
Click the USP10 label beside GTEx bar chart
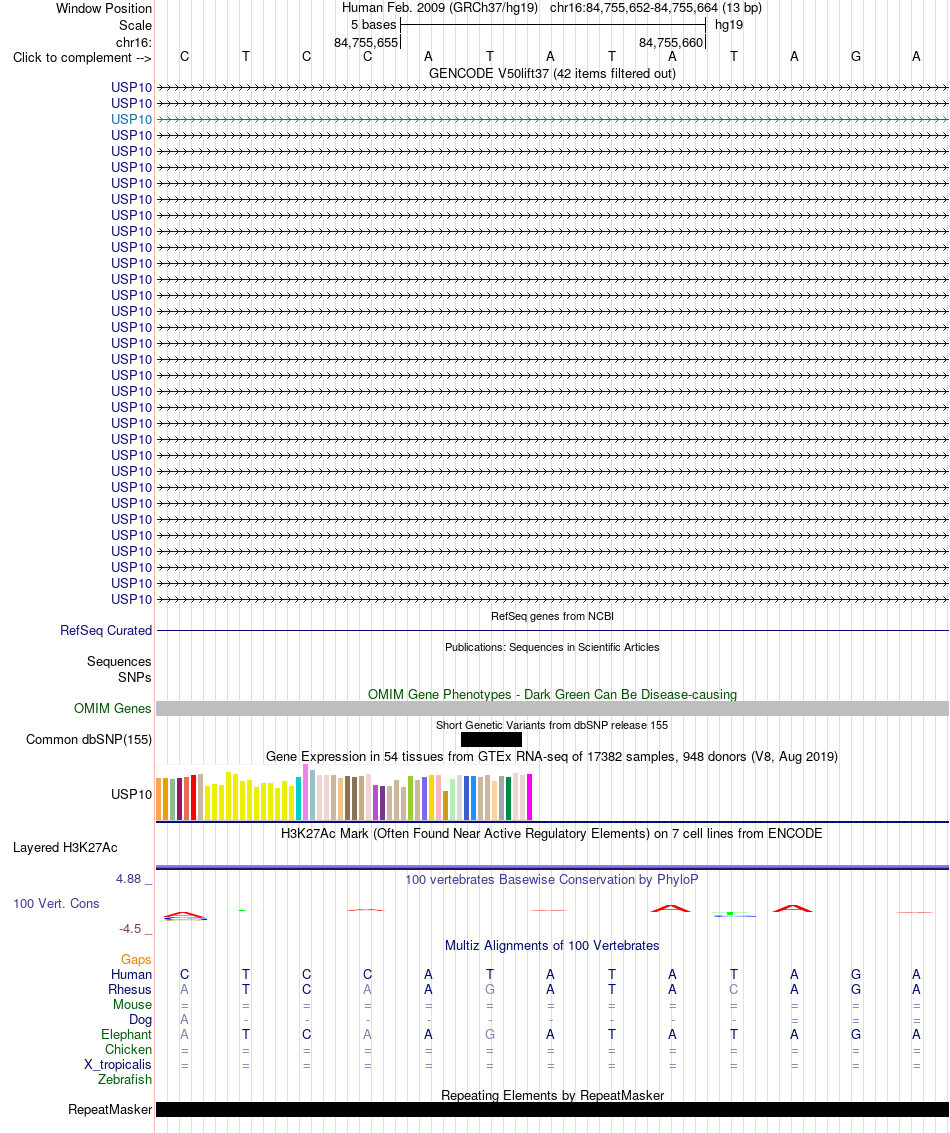[131, 794]
